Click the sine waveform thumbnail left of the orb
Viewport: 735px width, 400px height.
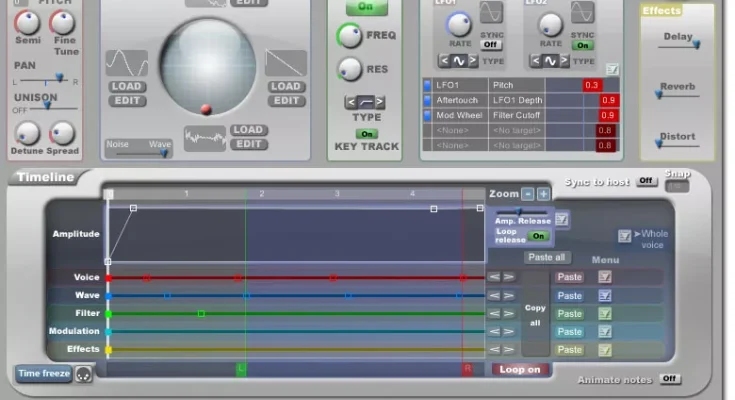pyautogui.click(x=126, y=63)
